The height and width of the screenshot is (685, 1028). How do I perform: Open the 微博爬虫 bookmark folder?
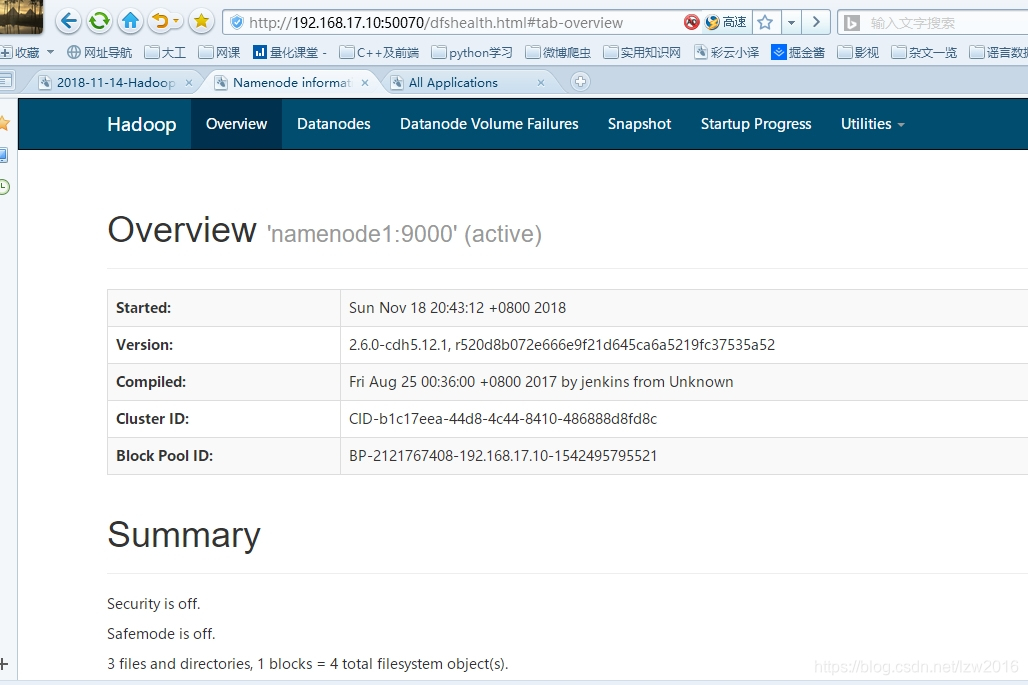[x=559, y=52]
